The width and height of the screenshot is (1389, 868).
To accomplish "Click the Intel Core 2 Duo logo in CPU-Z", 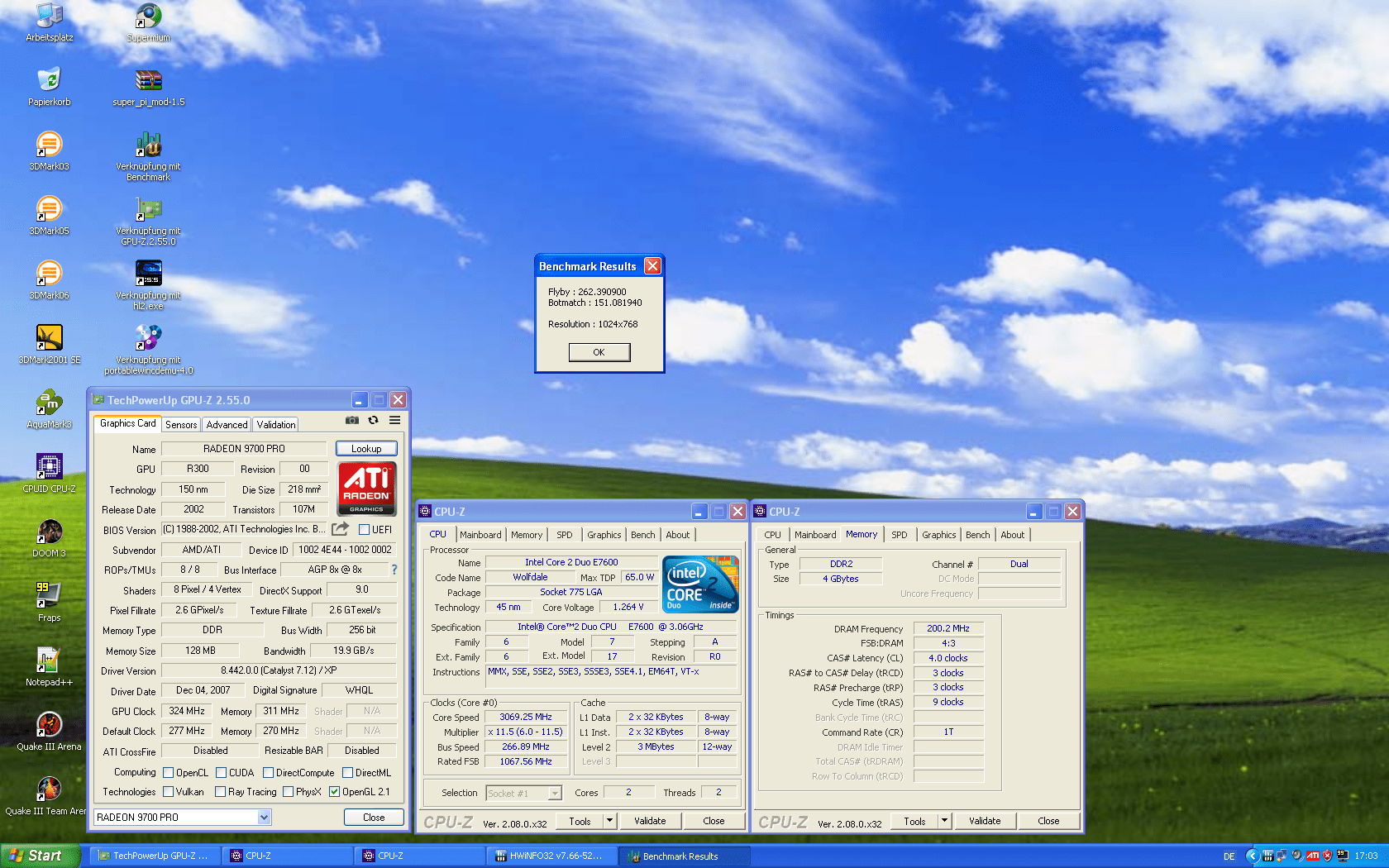I will tap(700, 584).
